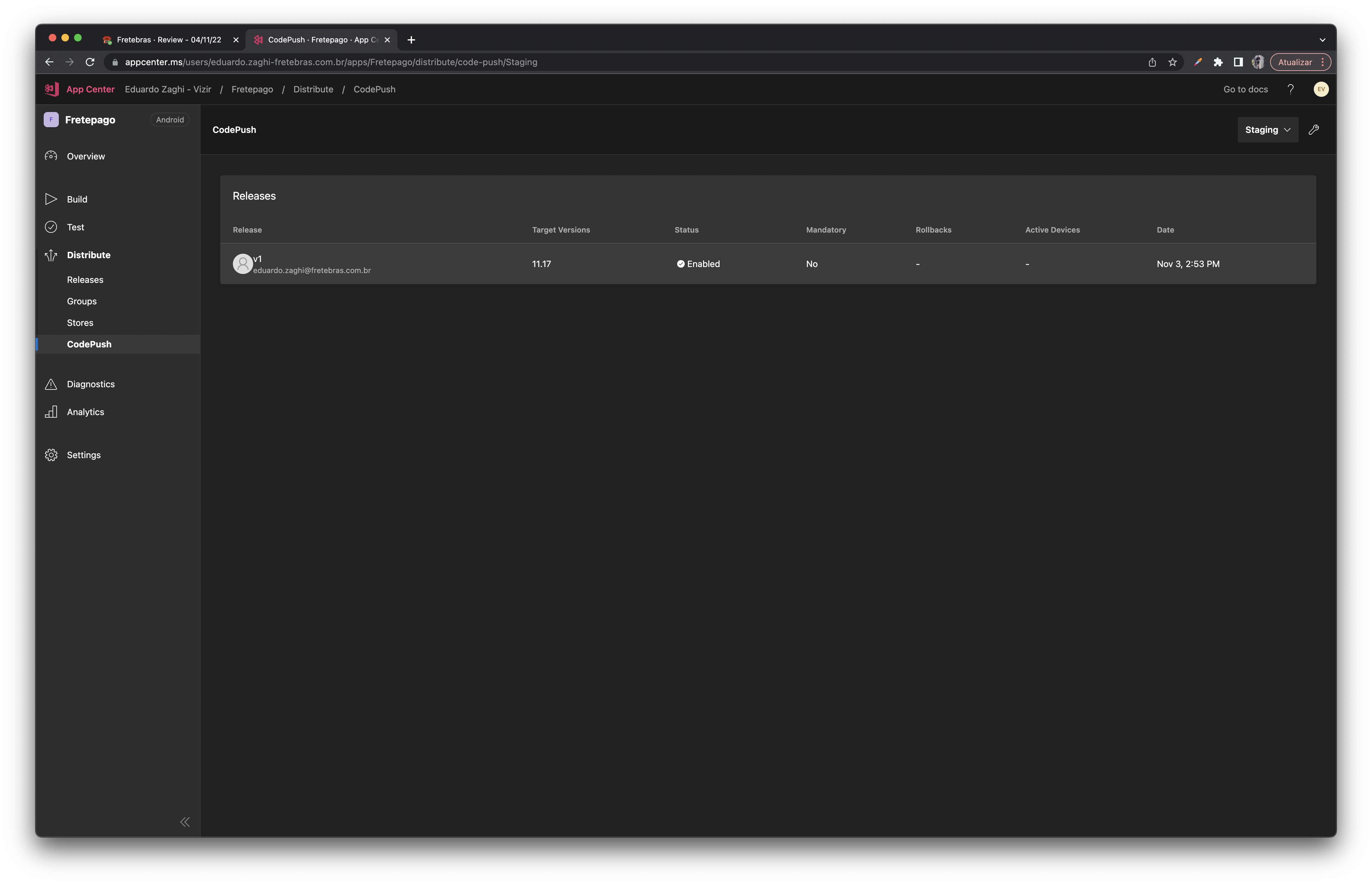Switch to Fretebras Review browser tab
This screenshot has height=884, width=1372.
pyautogui.click(x=168, y=40)
